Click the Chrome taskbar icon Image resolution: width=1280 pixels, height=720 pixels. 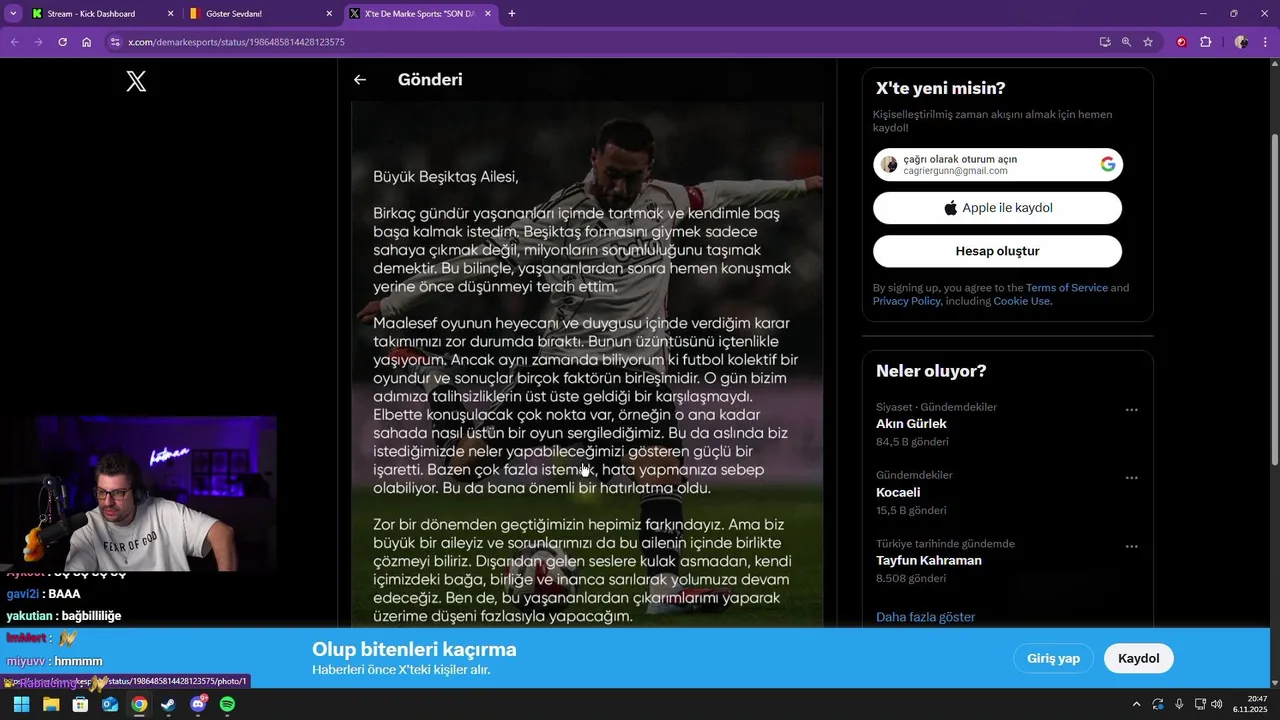[x=139, y=704]
